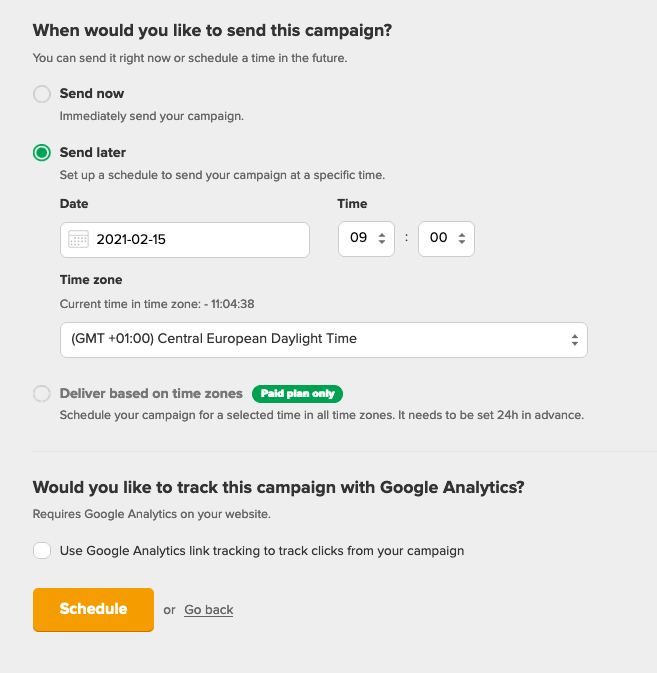Image resolution: width=657 pixels, height=673 pixels.
Task: Click the "Deliver based on time zones" label
Action: pos(151,394)
